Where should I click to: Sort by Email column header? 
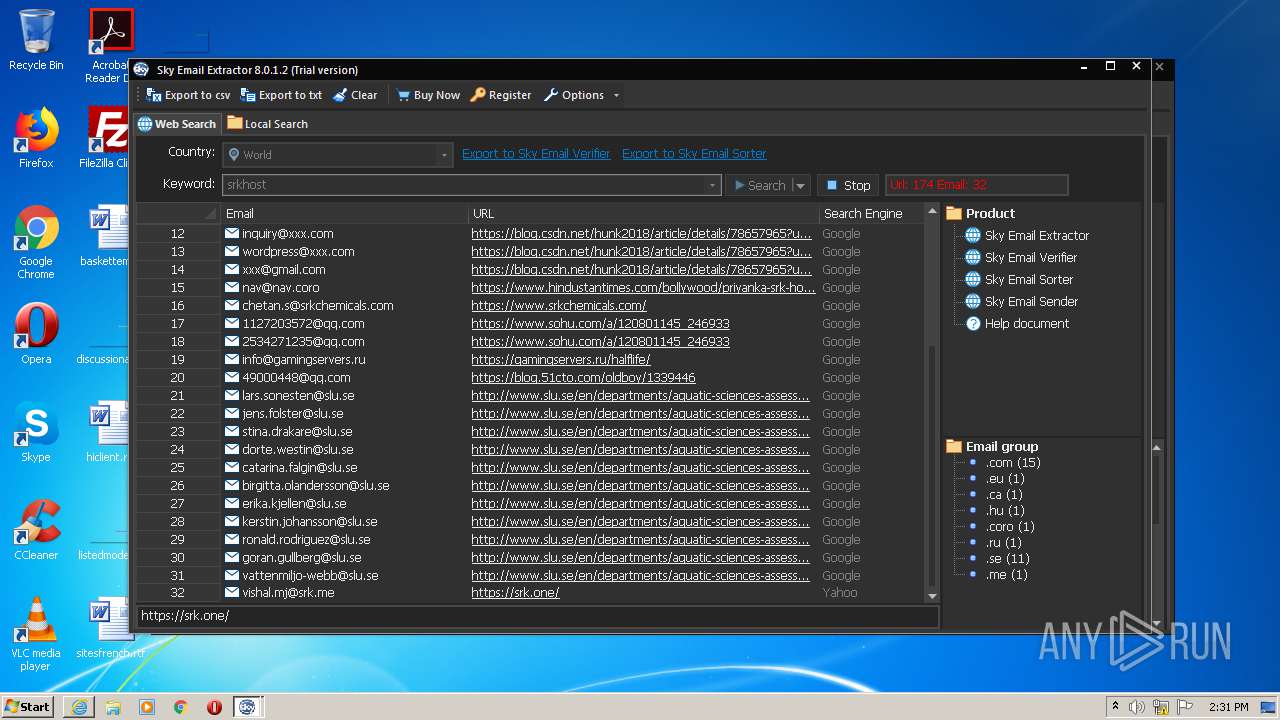pos(344,213)
